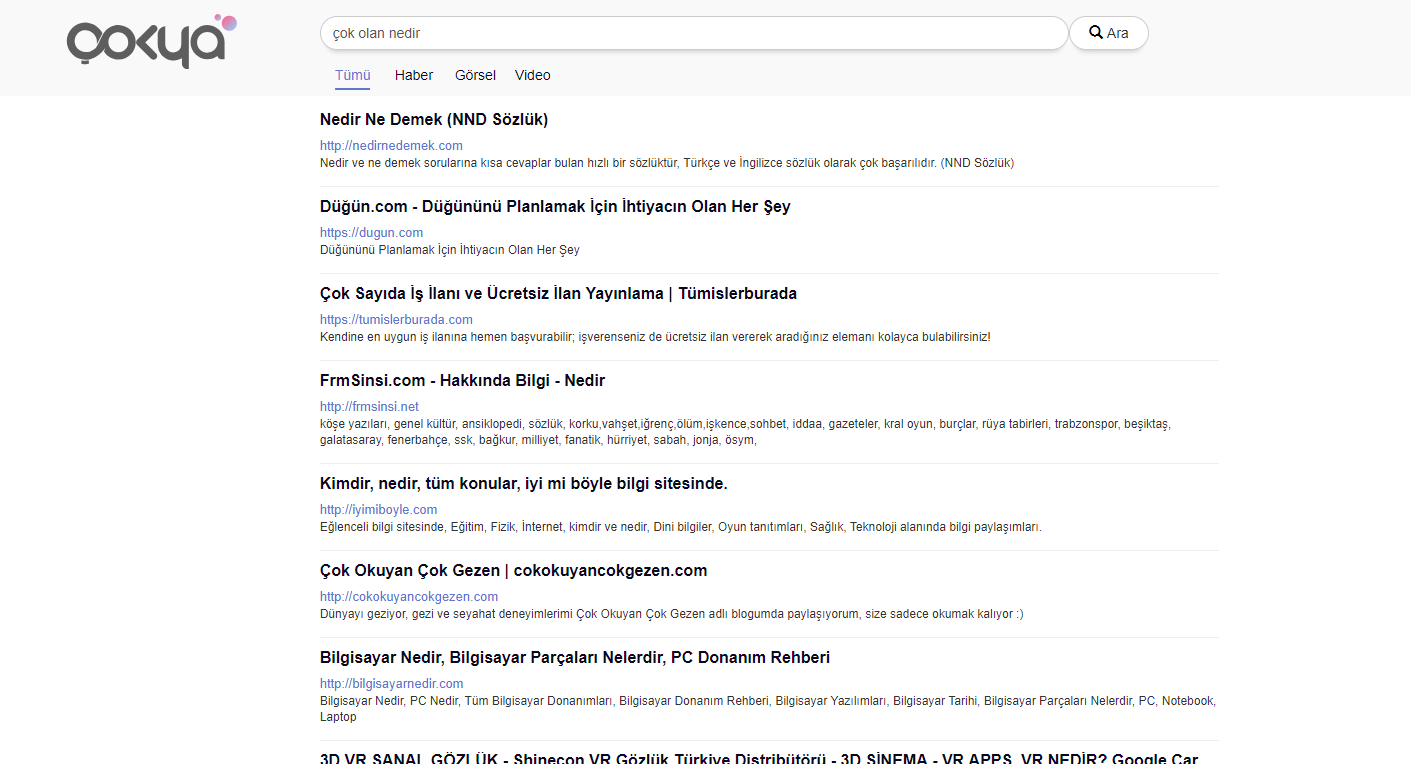Screen dimensions: 1411x764
Task: Visit the bilgisayarnedir.com URL link
Action: (391, 684)
